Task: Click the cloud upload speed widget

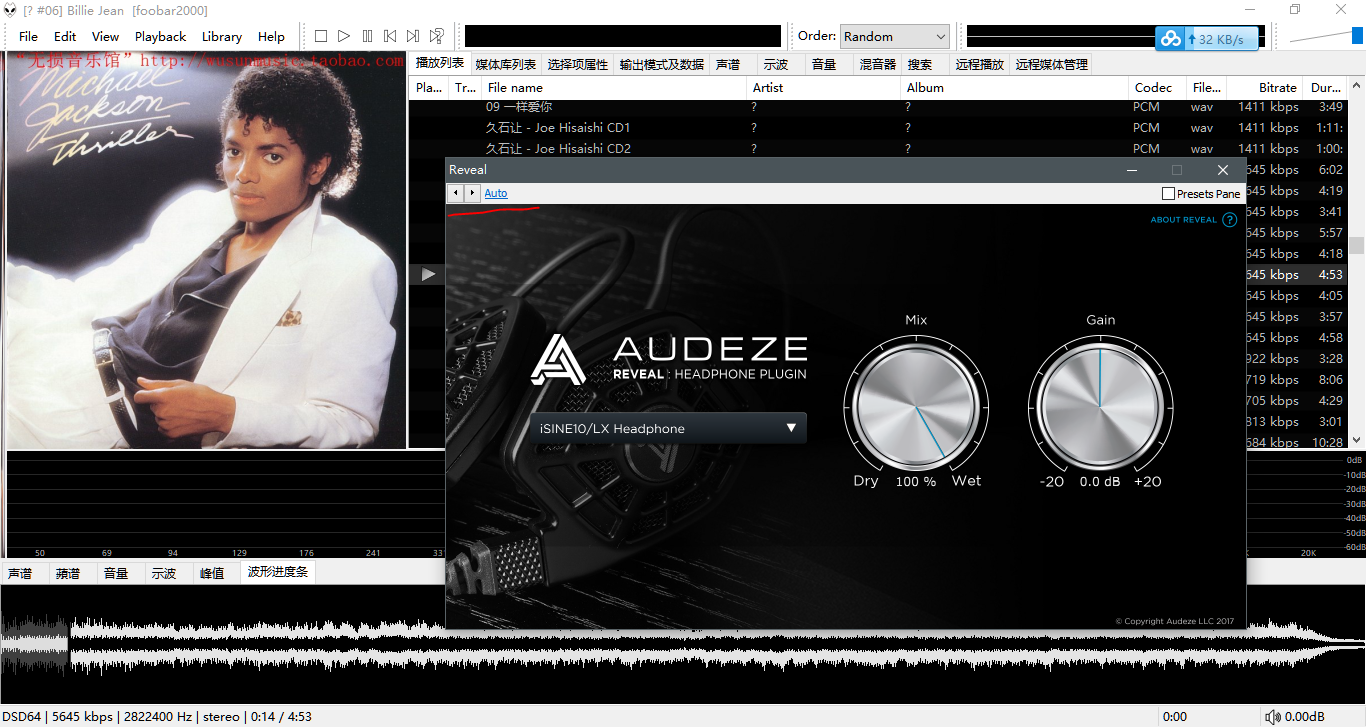Action: (1208, 39)
